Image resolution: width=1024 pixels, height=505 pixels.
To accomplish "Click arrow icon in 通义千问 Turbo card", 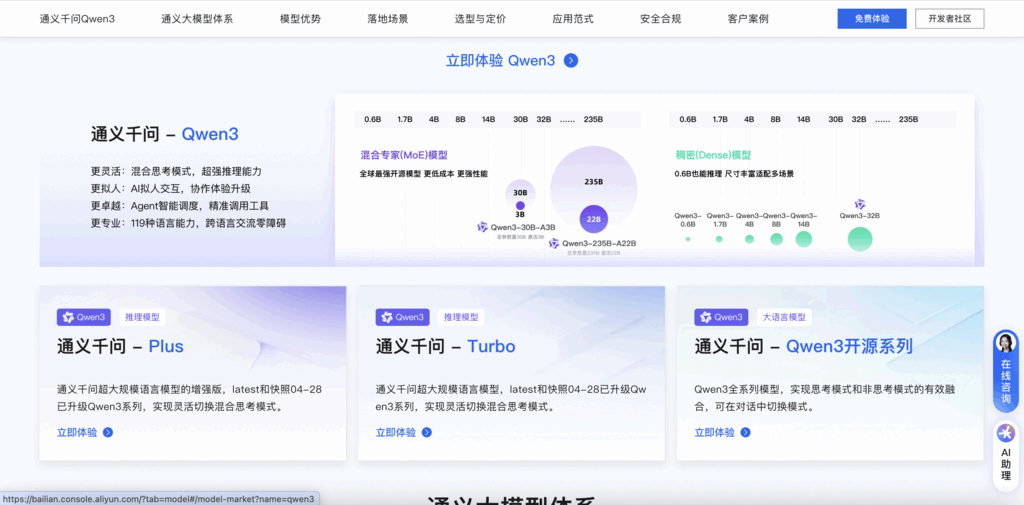I will 426,432.
